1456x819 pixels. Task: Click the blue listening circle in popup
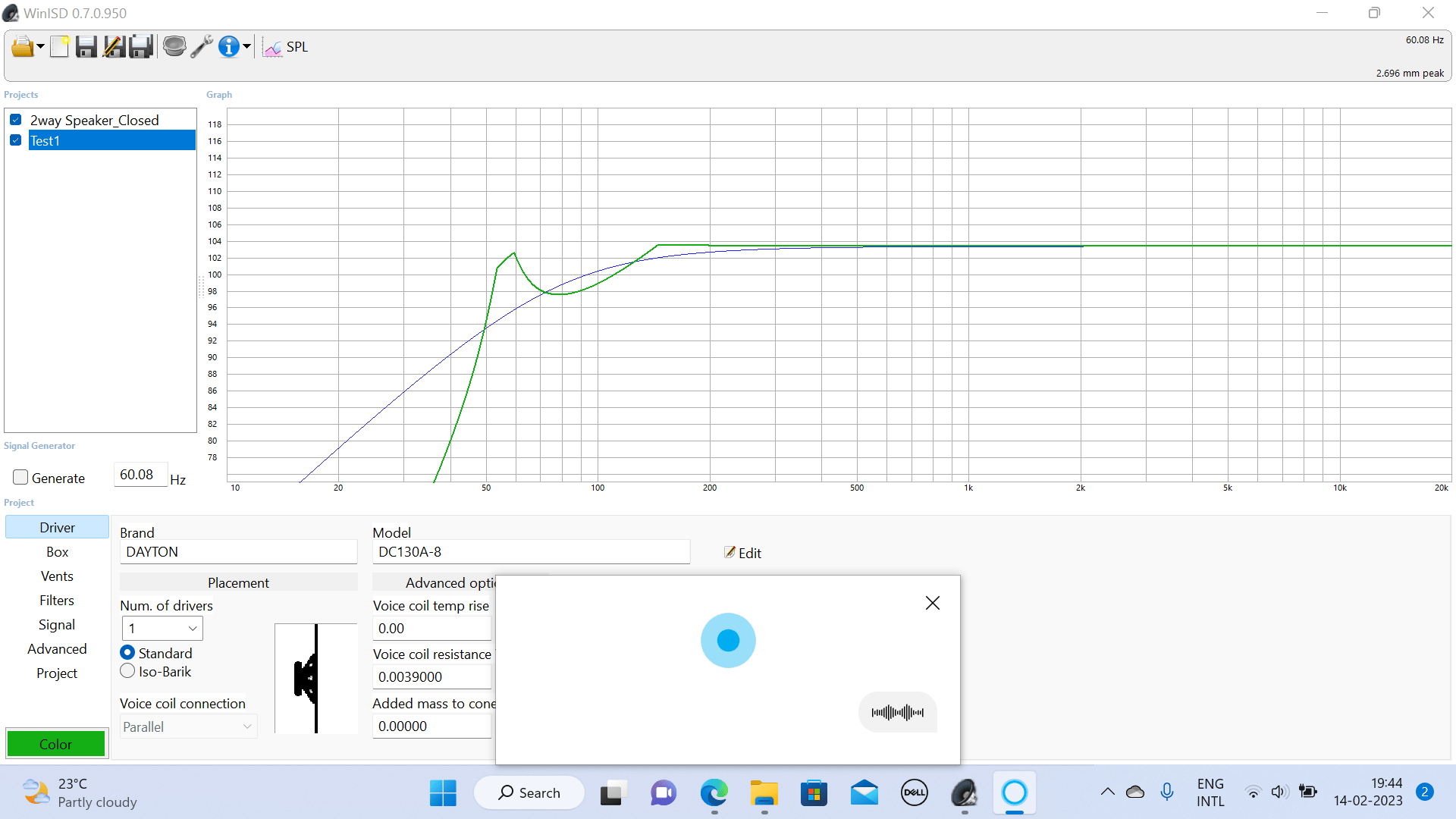click(728, 640)
